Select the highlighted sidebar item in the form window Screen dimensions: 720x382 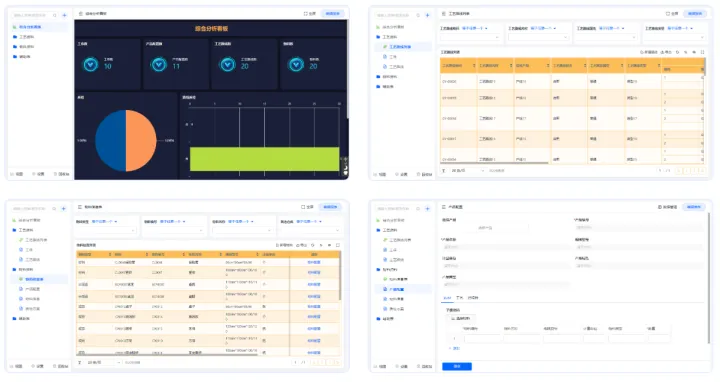point(403,289)
